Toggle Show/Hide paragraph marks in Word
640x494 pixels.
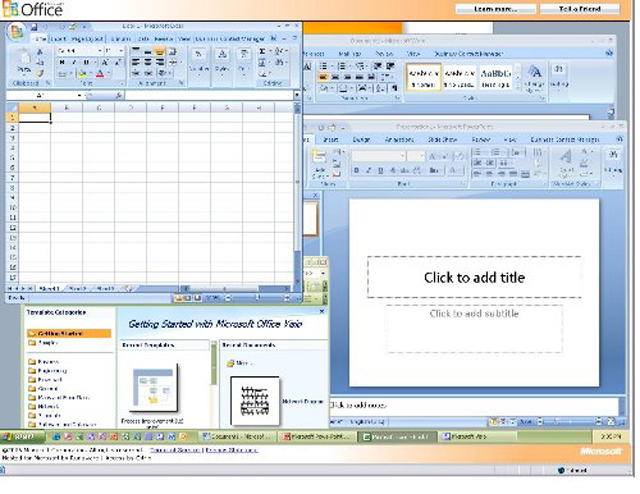(x=394, y=87)
